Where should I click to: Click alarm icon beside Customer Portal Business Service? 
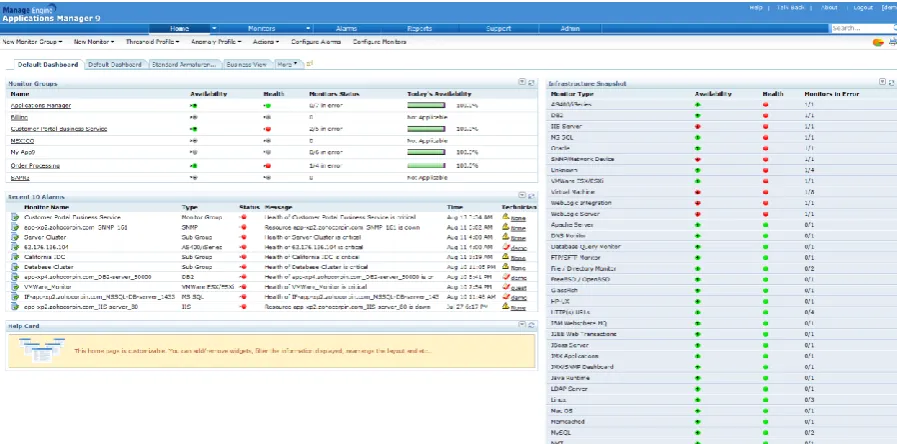click(15, 217)
